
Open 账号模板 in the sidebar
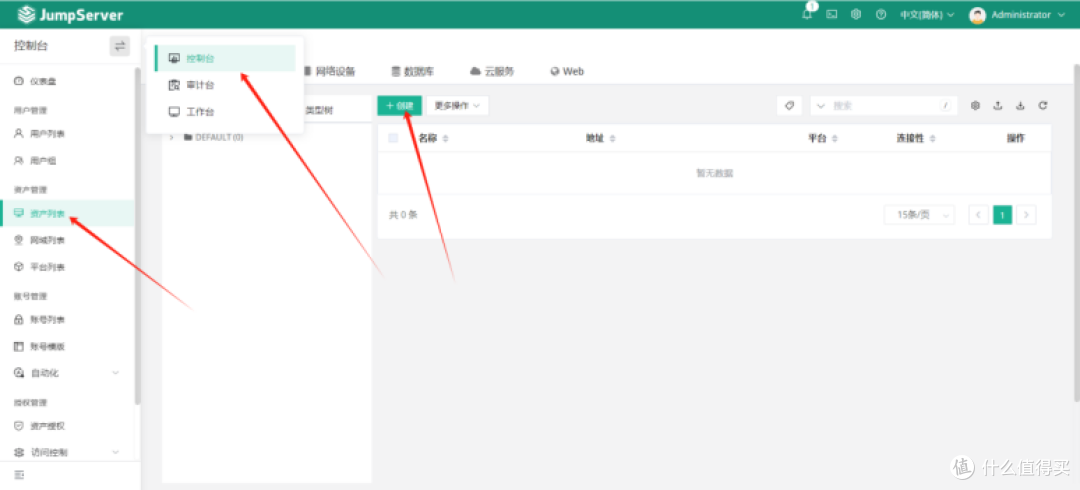click(68, 347)
